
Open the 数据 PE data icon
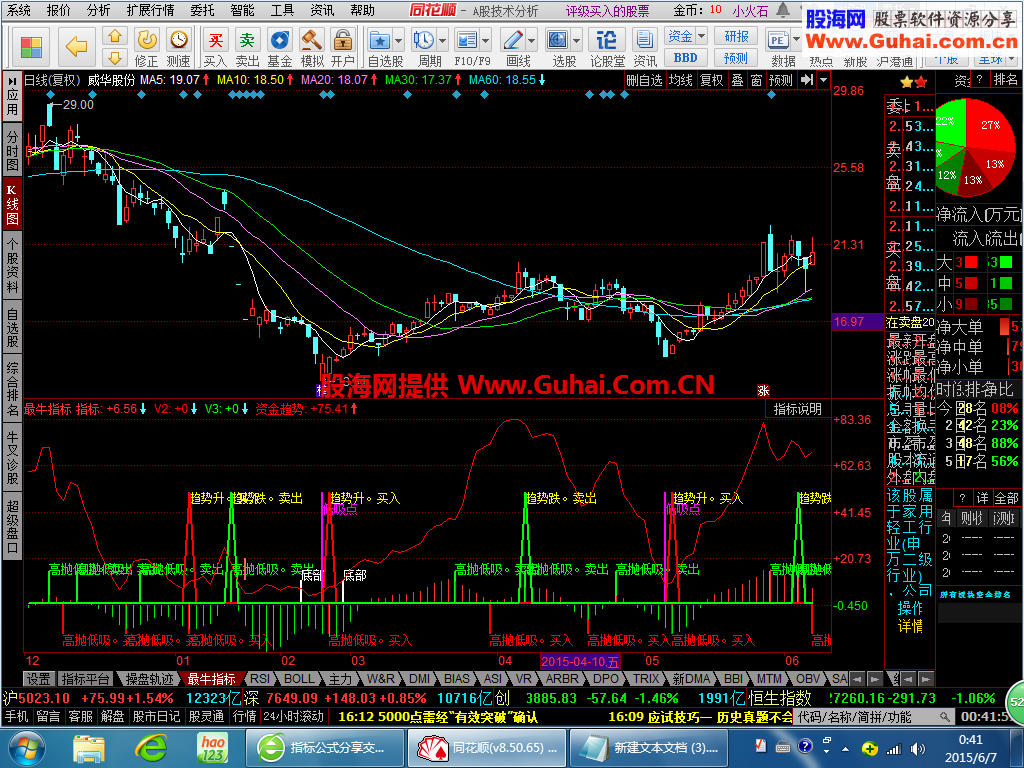coord(778,42)
